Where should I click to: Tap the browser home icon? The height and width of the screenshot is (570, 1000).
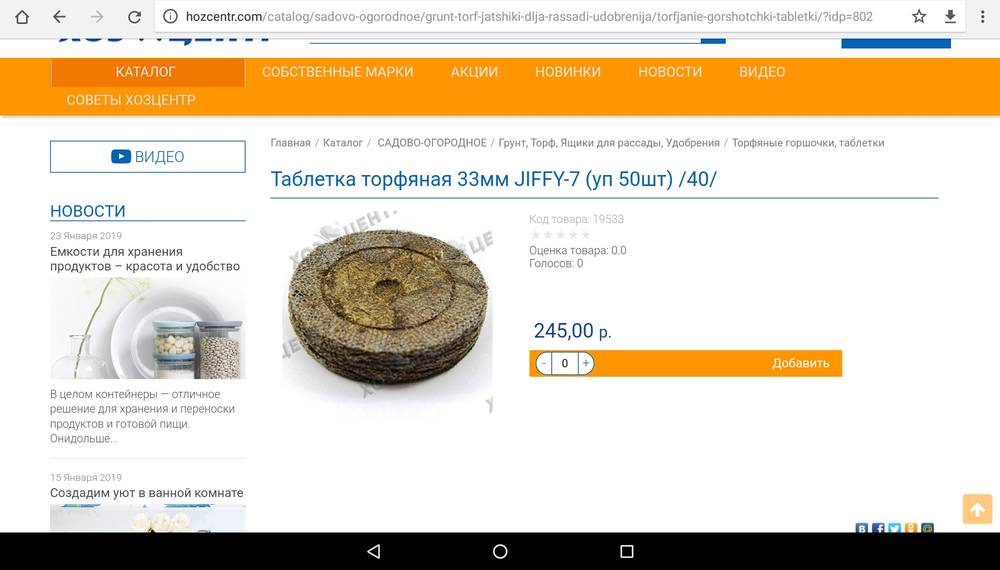tap(22, 17)
